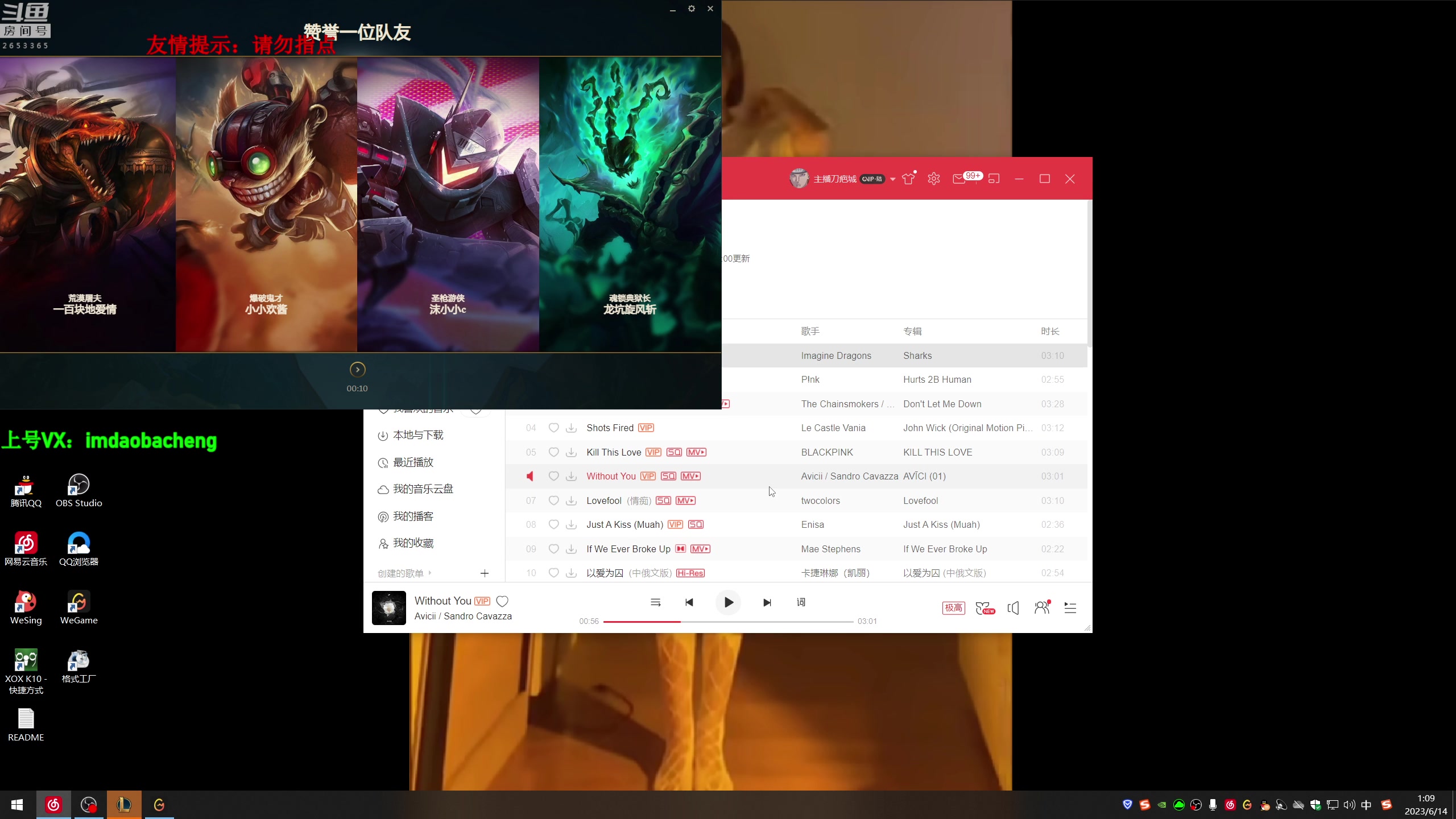Open artist twocolors
Screen dimensions: 1456x819
(x=820, y=500)
